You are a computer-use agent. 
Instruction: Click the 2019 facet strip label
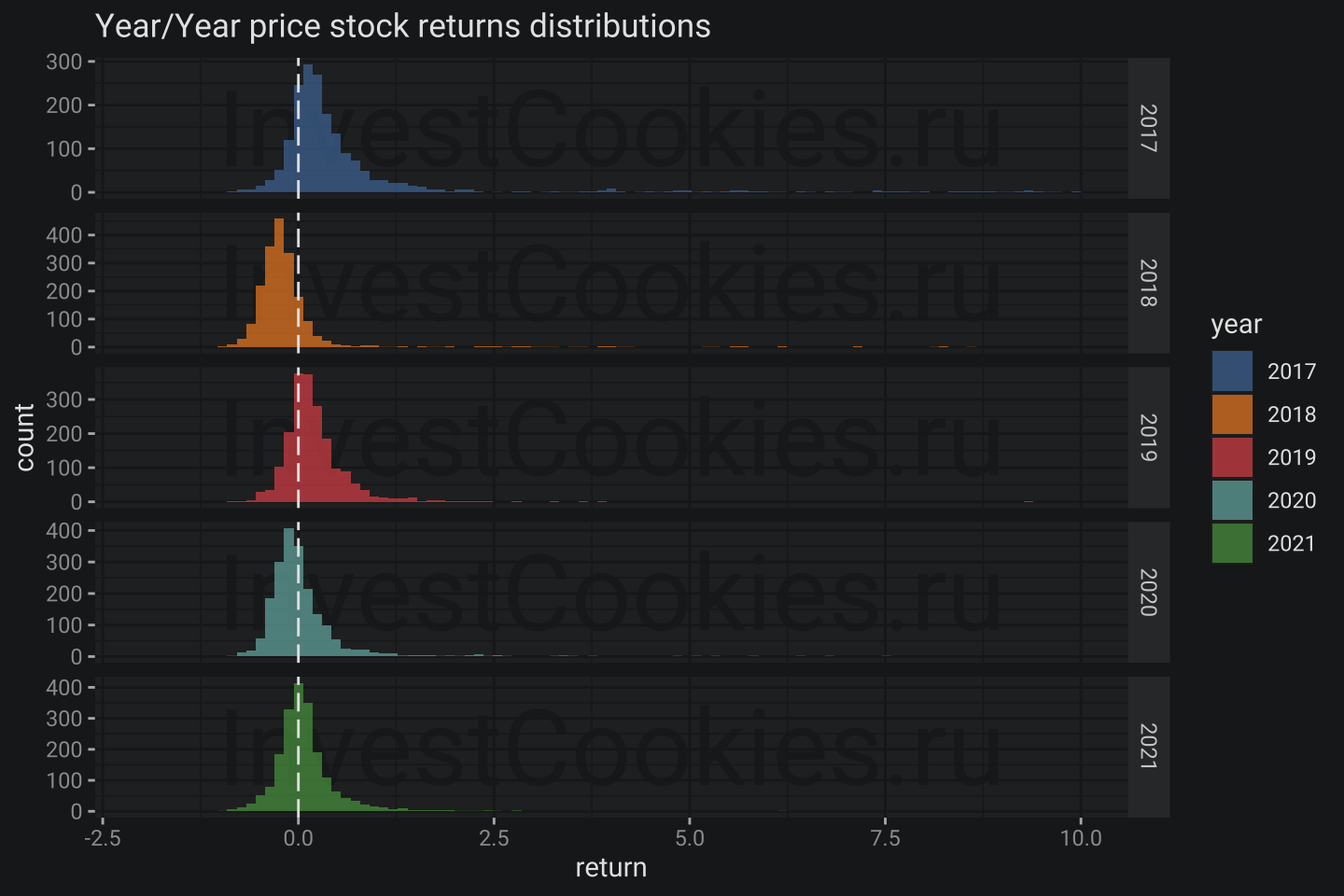(1148, 438)
